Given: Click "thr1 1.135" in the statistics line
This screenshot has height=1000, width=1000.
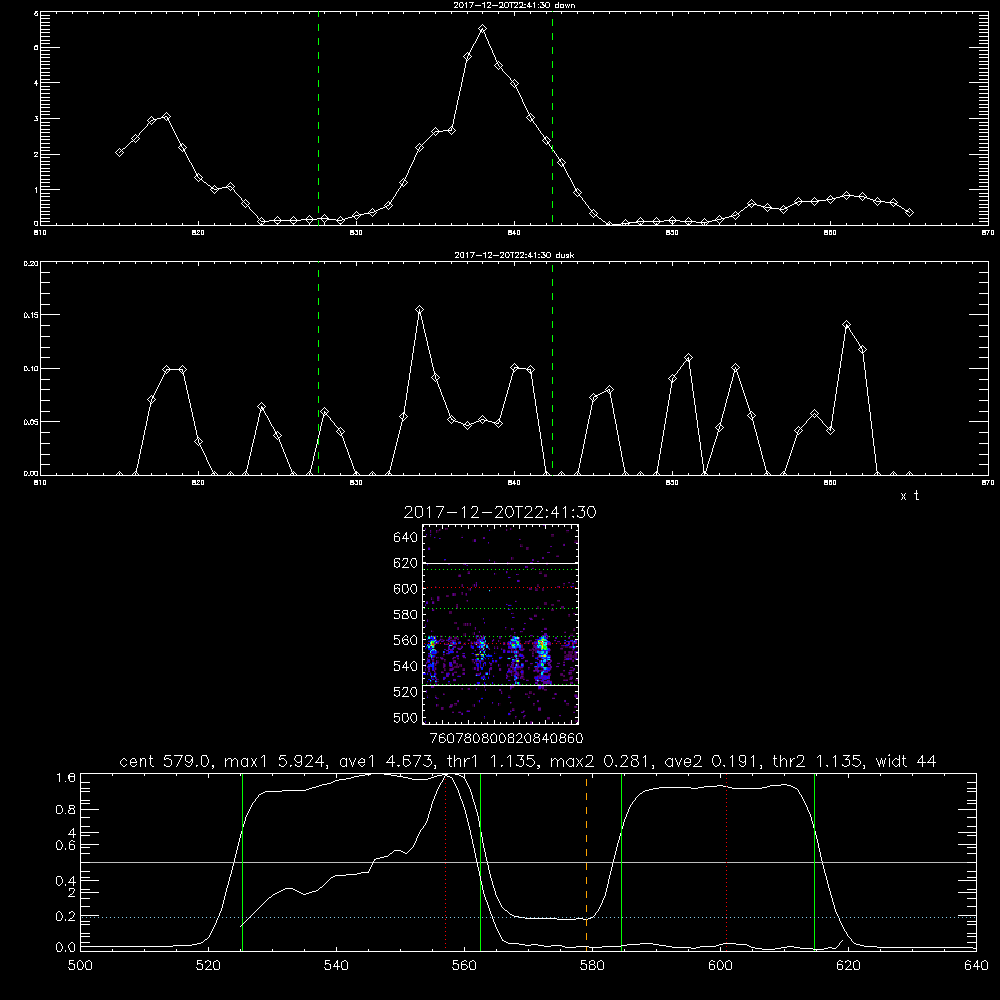Looking at the screenshot, I should (x=492, y=761).
